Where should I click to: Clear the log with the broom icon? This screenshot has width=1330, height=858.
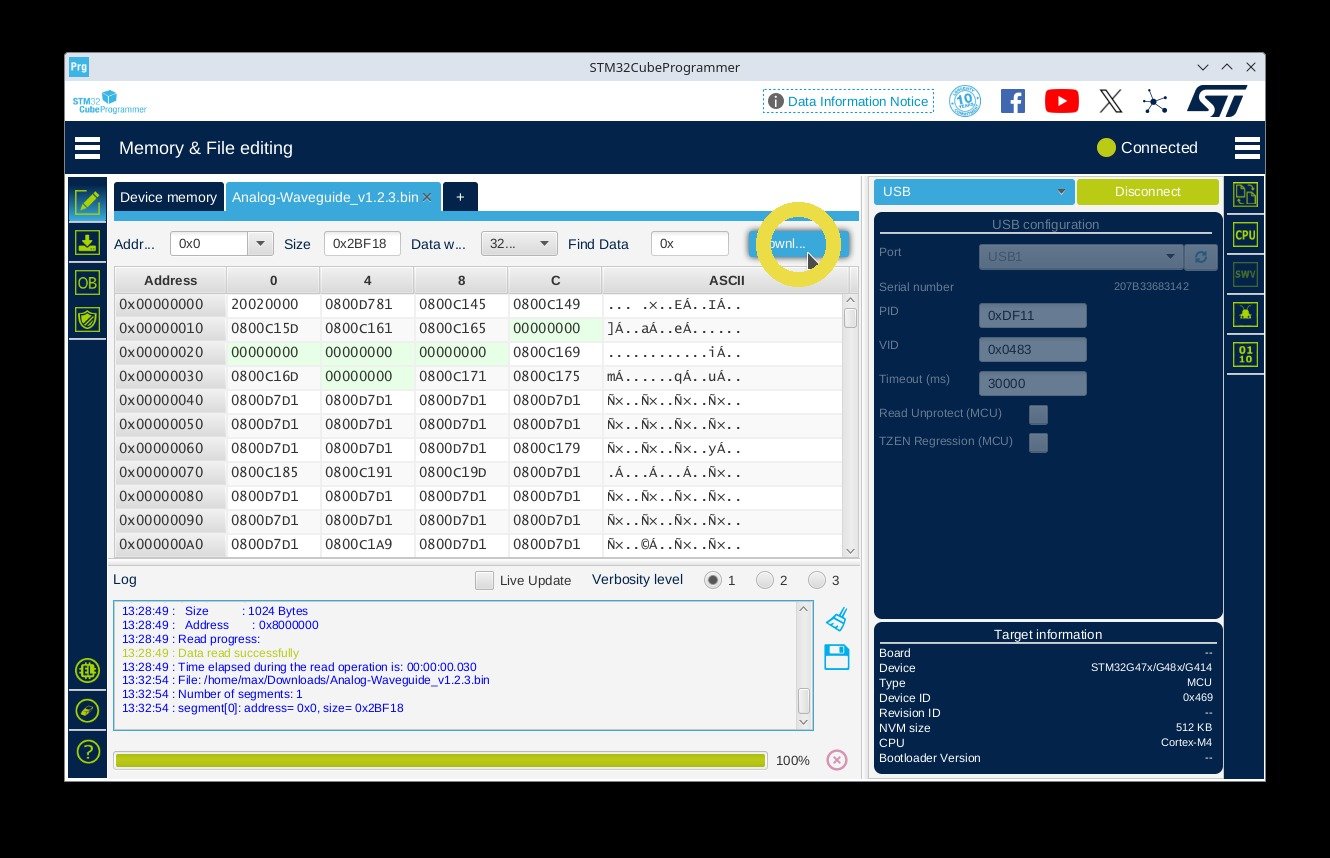point(837,619)
